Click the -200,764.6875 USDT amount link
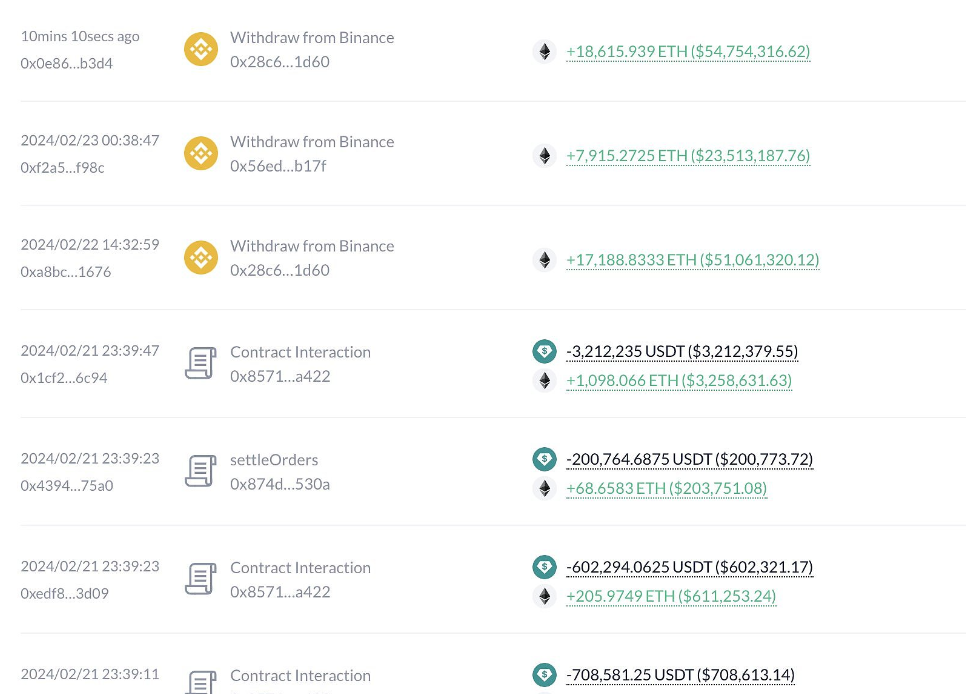966x694 pixels. point(690,459)
